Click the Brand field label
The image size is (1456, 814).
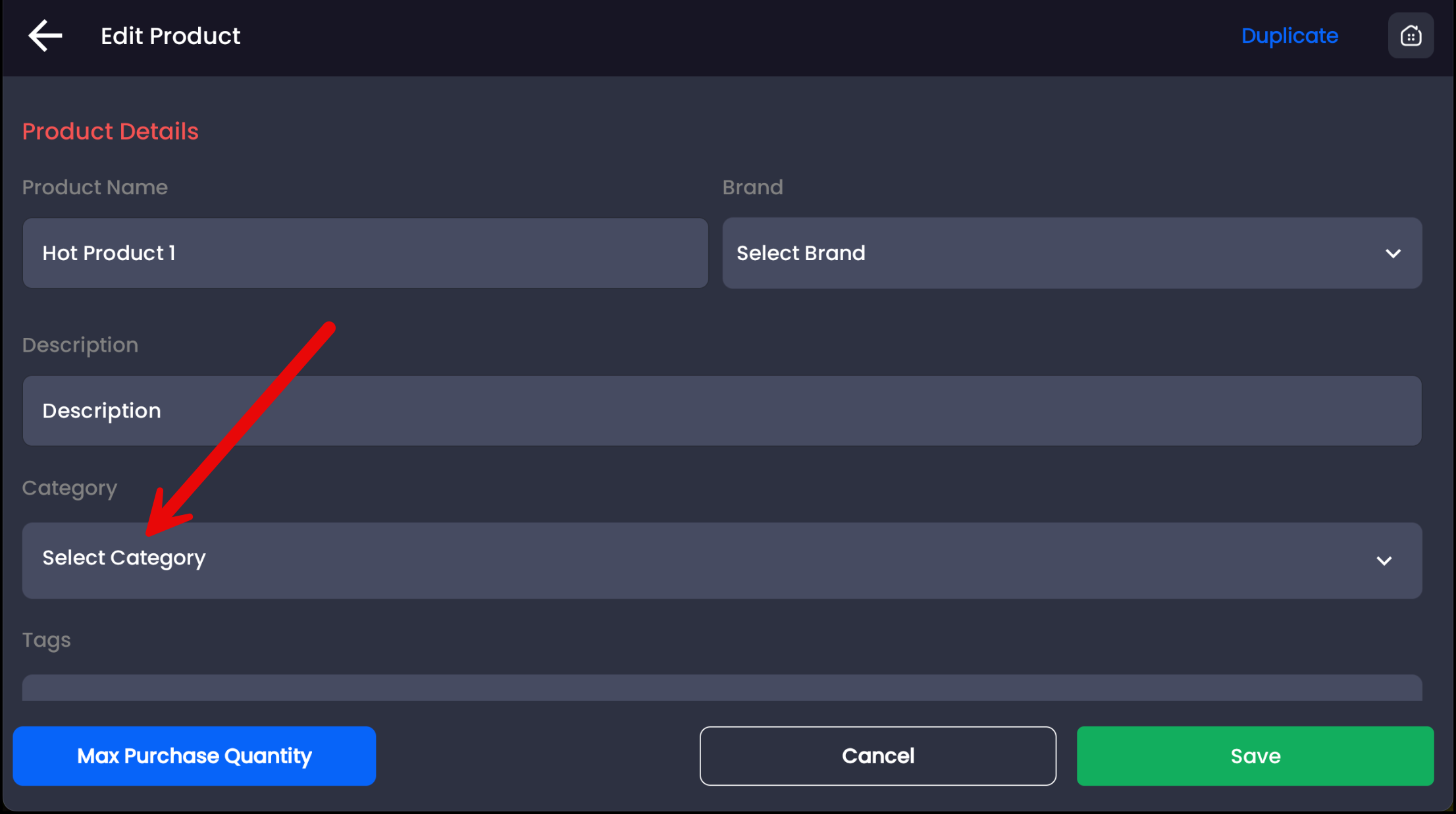click(752, 187)
